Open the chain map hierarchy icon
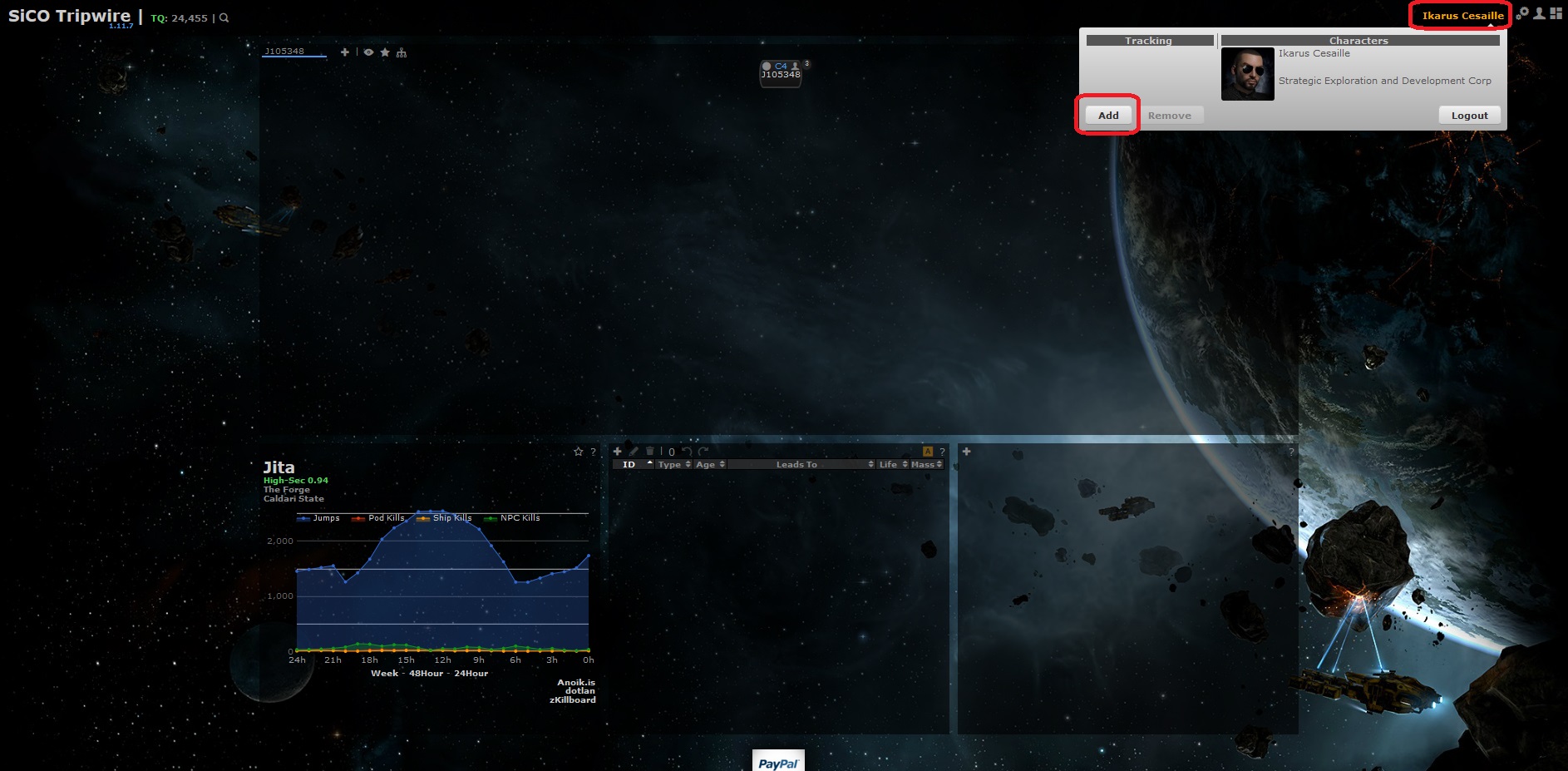This screenshot has width=1568, height=771. [x=402, y=52]
